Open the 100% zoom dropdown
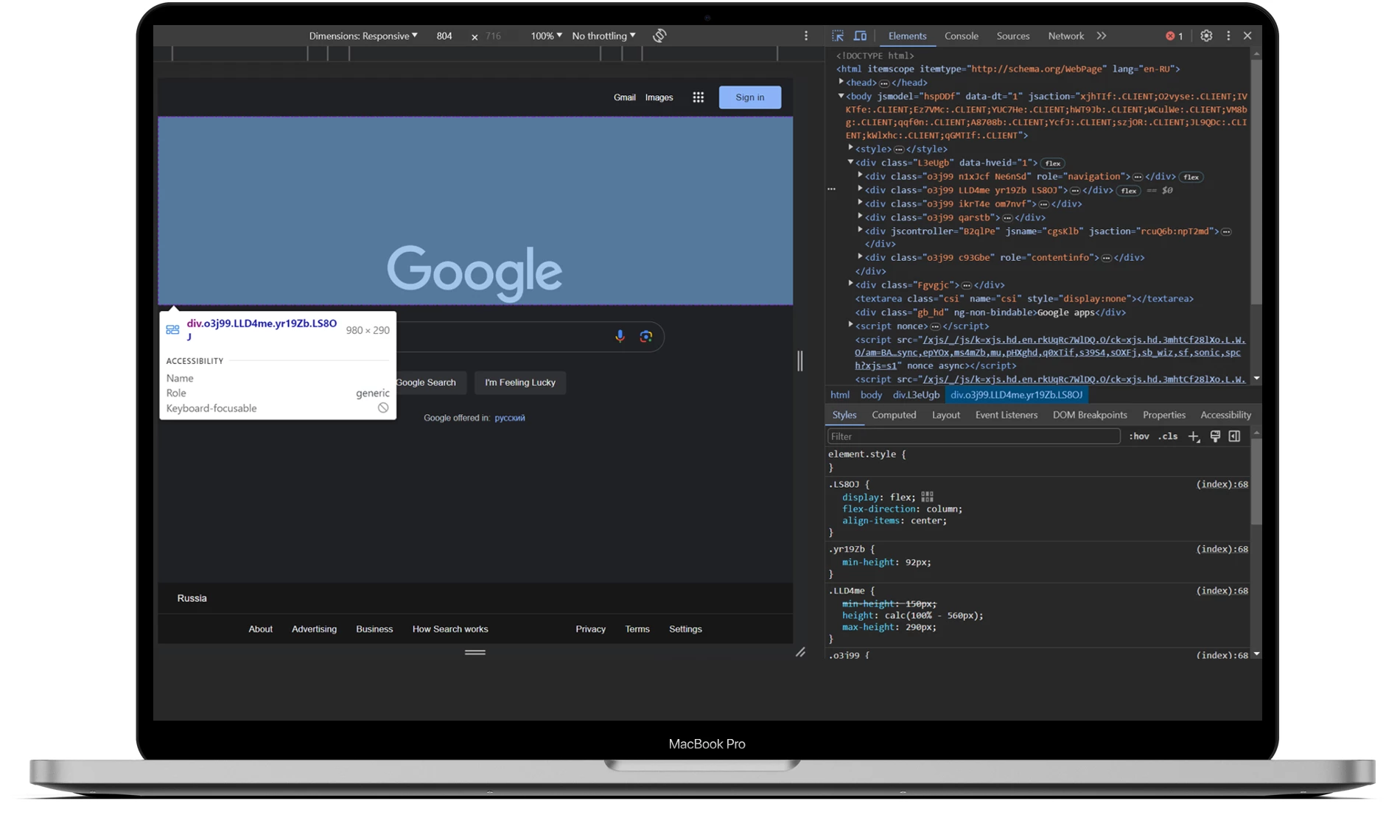 [x=547, y=35]
